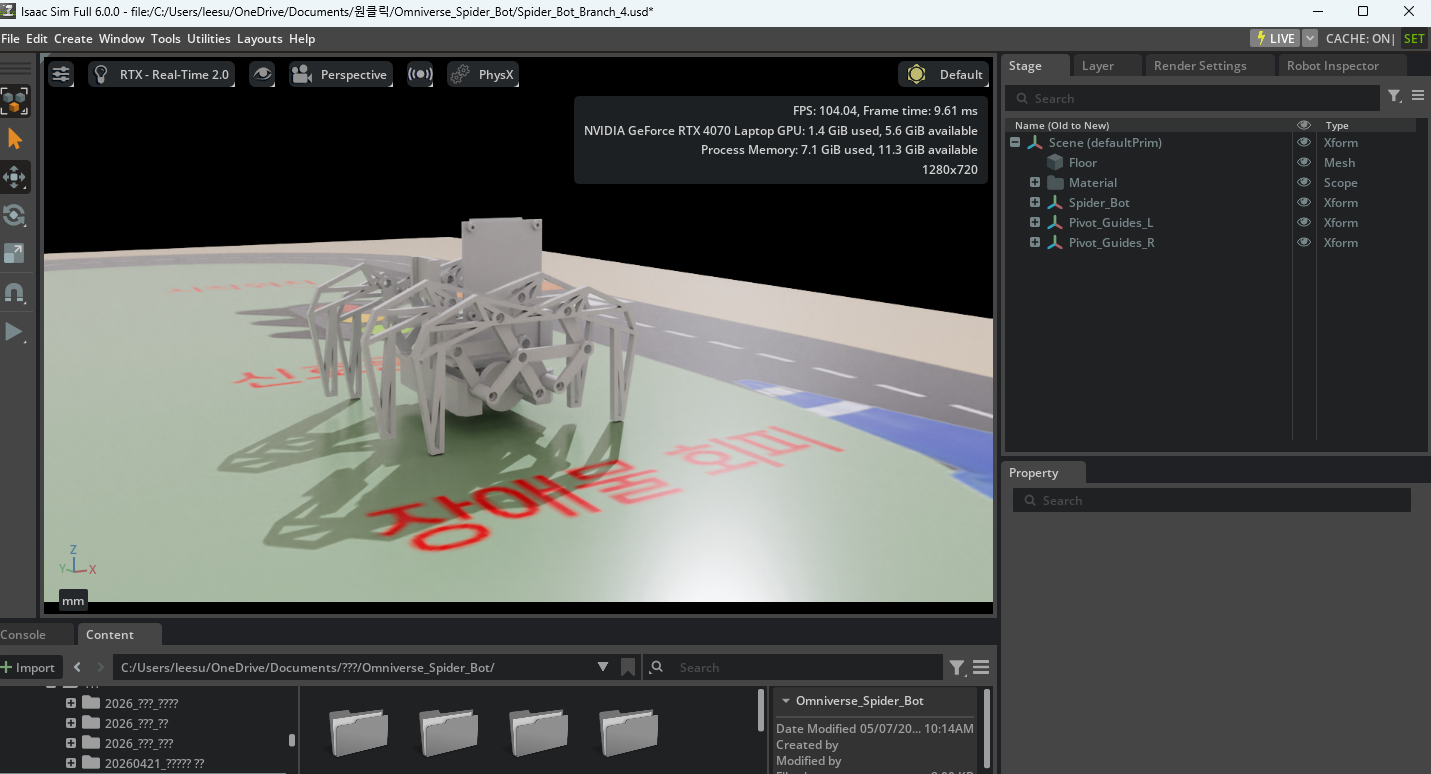The height and width of the screenshot is (774, 1431).
Task: Switch to the Render Settings tab
Action: point(1200,66)
